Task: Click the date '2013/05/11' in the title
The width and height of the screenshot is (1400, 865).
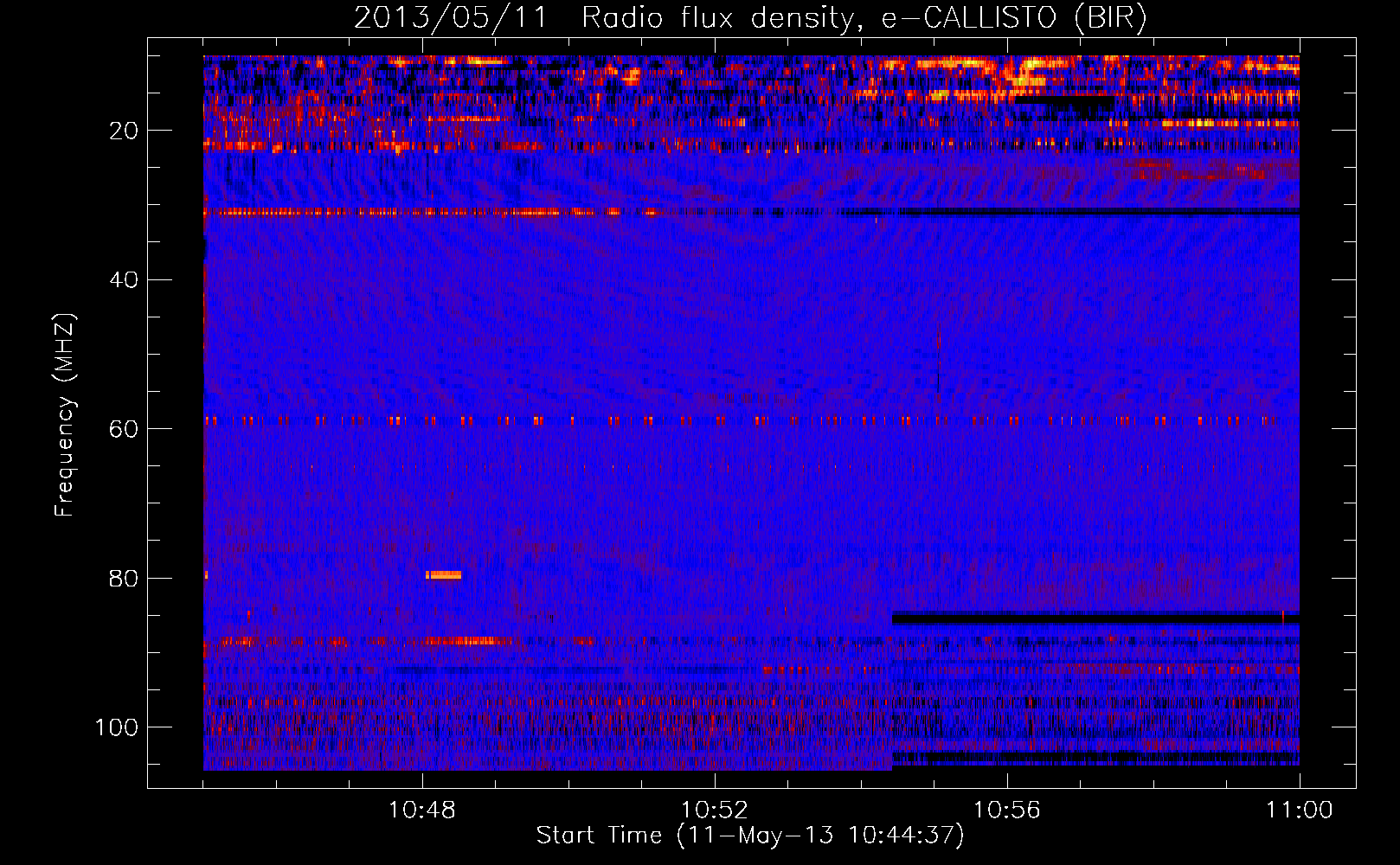Action: (450, 18)
